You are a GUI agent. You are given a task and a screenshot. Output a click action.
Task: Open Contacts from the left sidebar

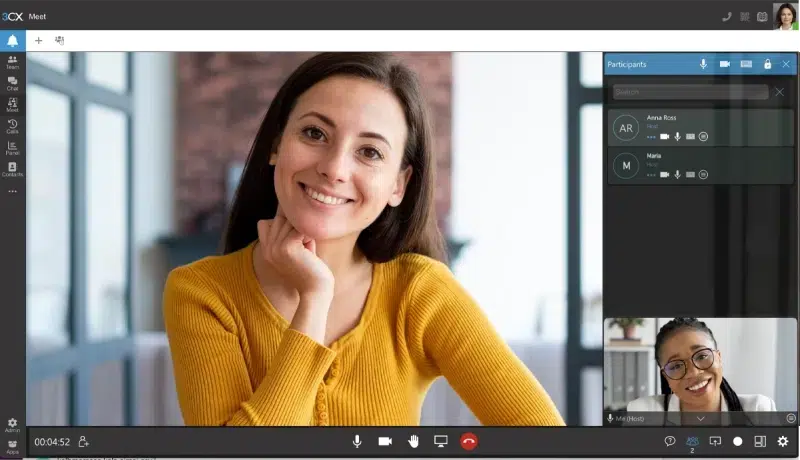coord(12,169)
